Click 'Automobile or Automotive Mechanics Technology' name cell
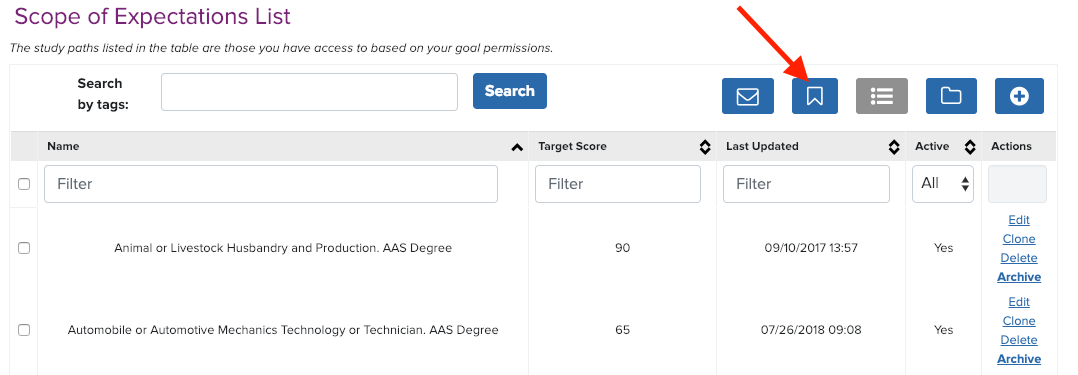The width and height of the screenshot is (1078, 375). pyautogui.click(x=283, y=330)
